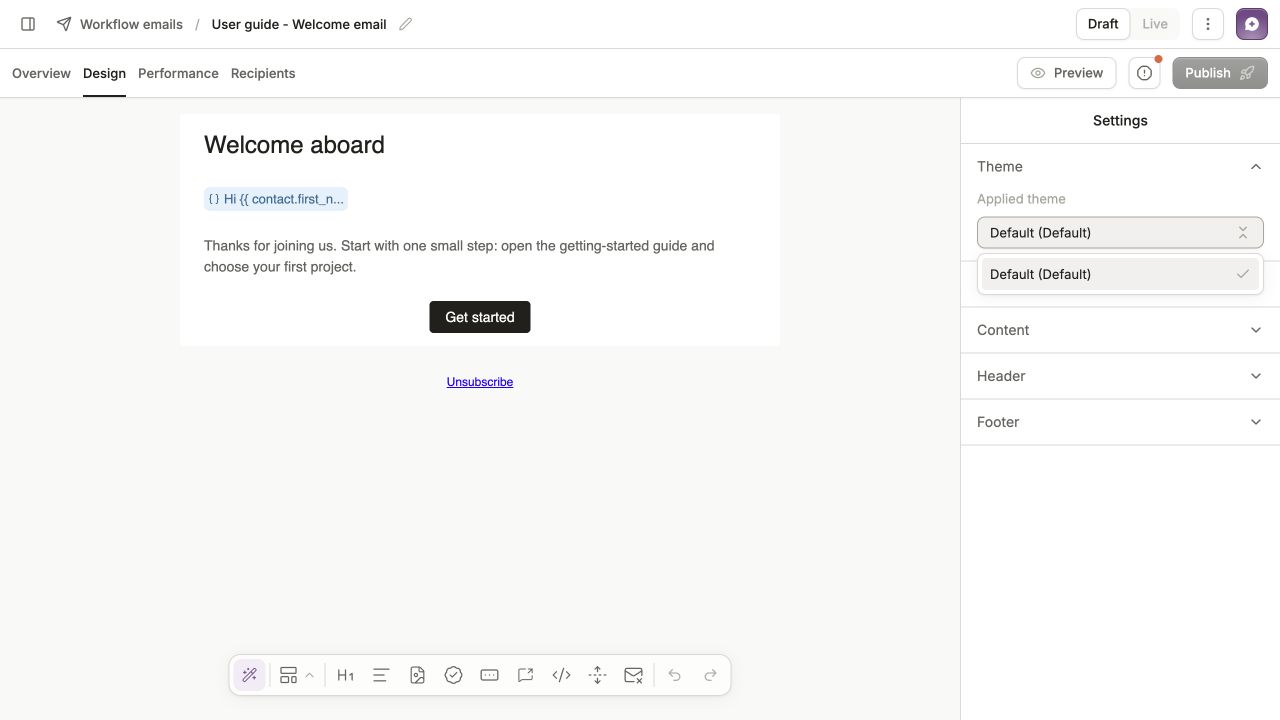Edit the email name with the pencil icon

click(x=405, y=24)
